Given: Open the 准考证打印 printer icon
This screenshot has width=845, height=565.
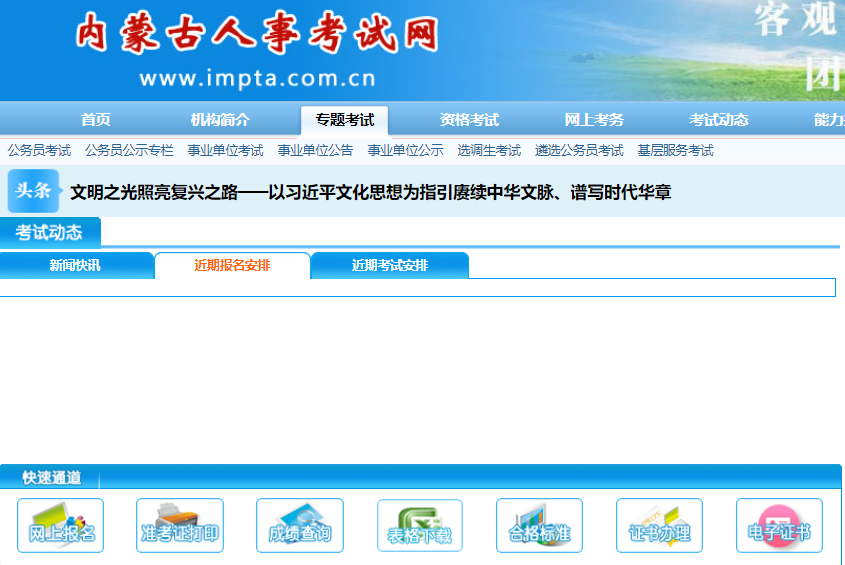Looking at the screenshot, I should pyautogui.click(x=180, y=525).
